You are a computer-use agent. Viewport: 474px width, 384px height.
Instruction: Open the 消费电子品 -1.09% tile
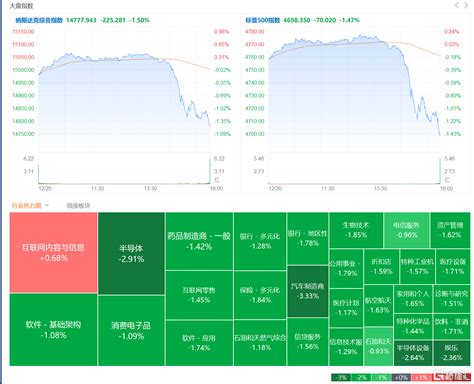(x=131, y=330)
